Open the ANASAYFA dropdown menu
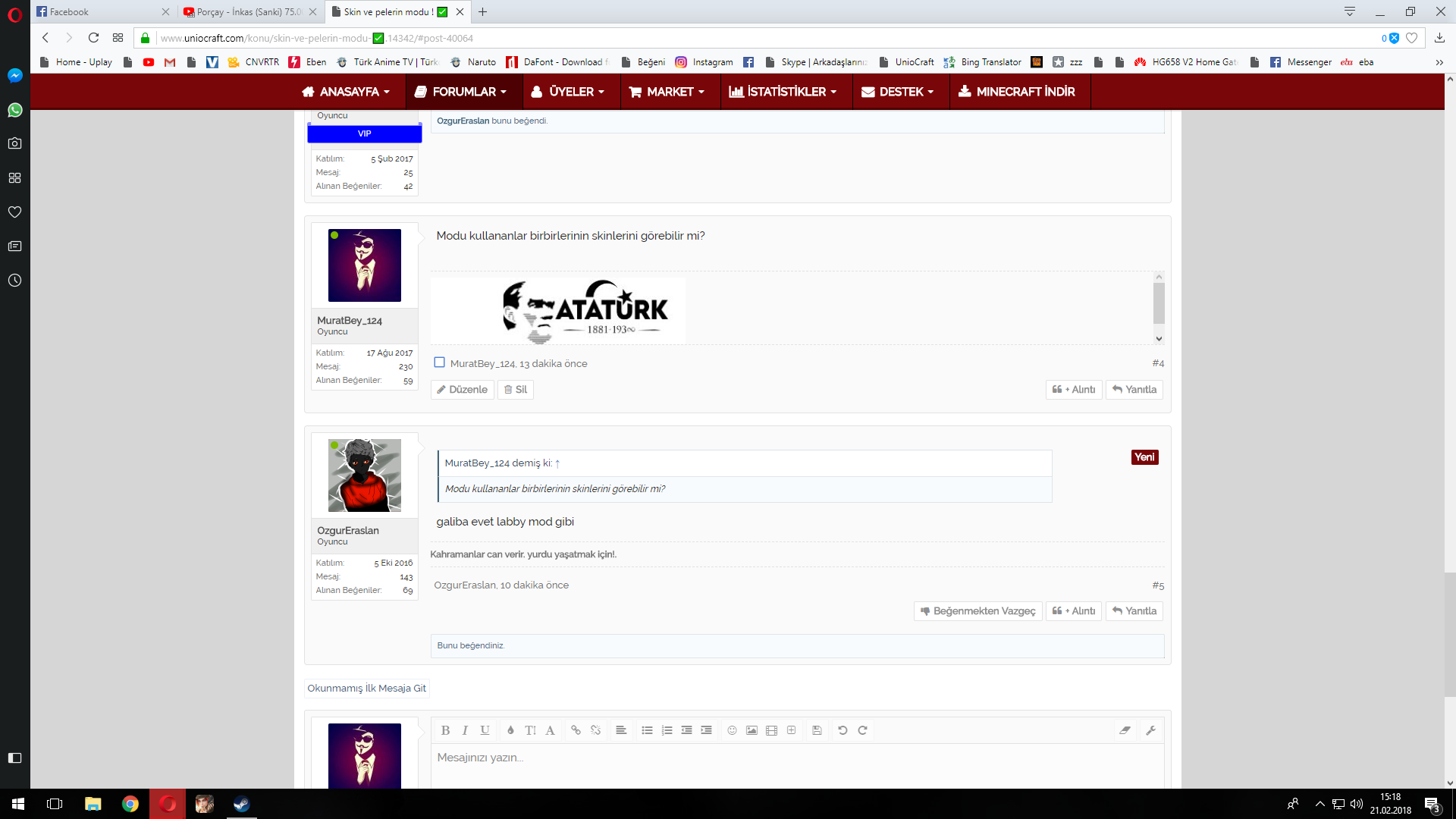The image size is (1456, 819). click(x=346, y=92)
